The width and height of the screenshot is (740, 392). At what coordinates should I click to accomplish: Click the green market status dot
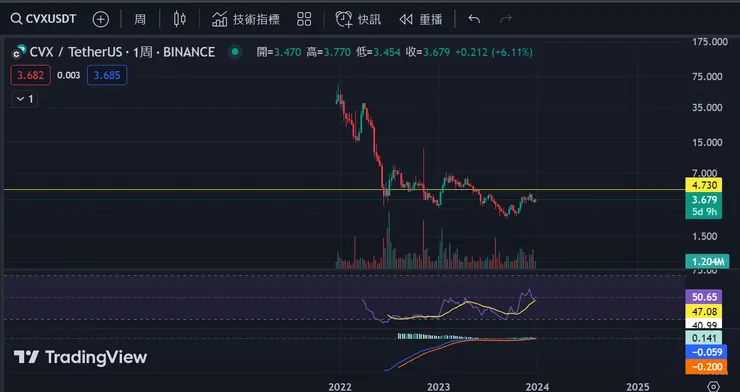(x=235, y=52)
